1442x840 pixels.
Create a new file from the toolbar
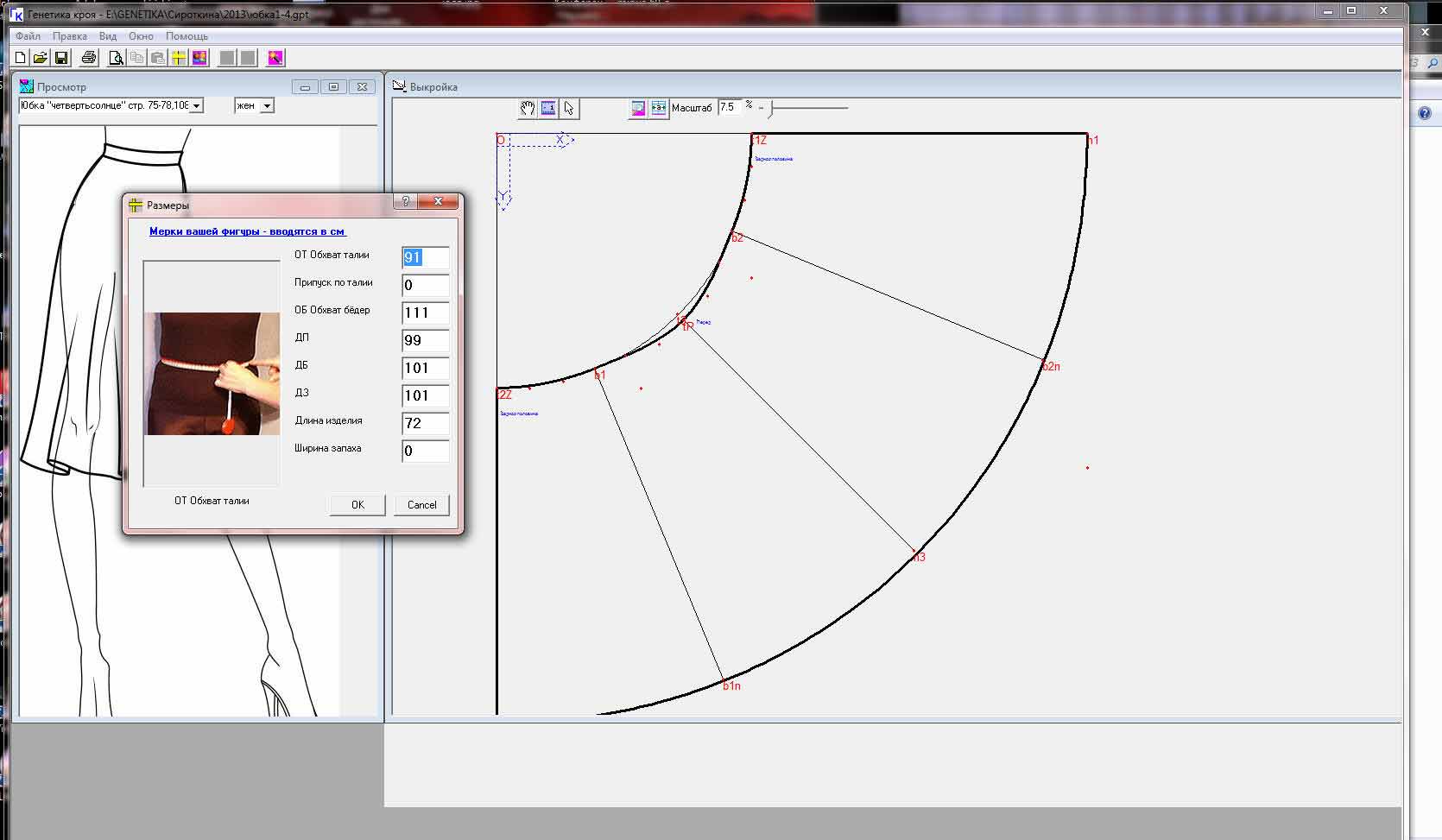pos(20,58)
